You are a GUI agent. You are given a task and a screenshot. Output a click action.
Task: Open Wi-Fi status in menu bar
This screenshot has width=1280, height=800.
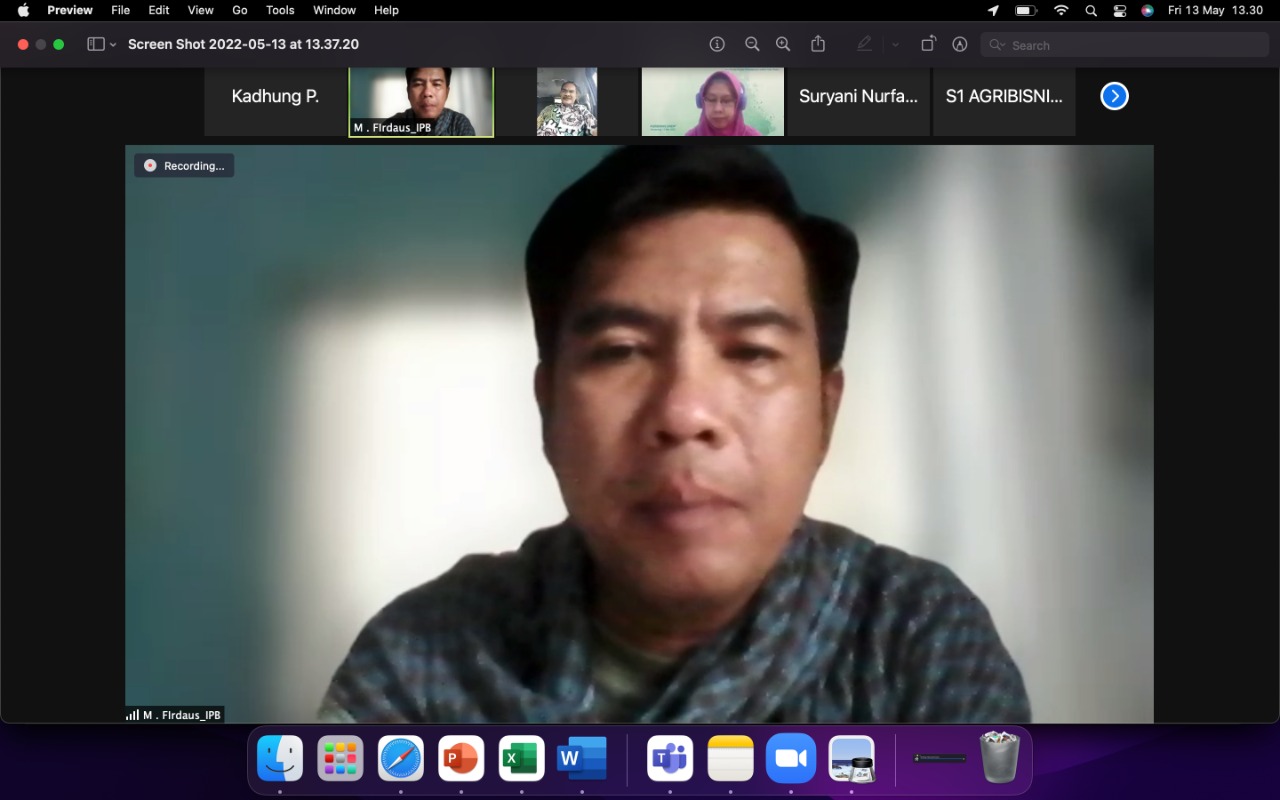pos(1061,10)
